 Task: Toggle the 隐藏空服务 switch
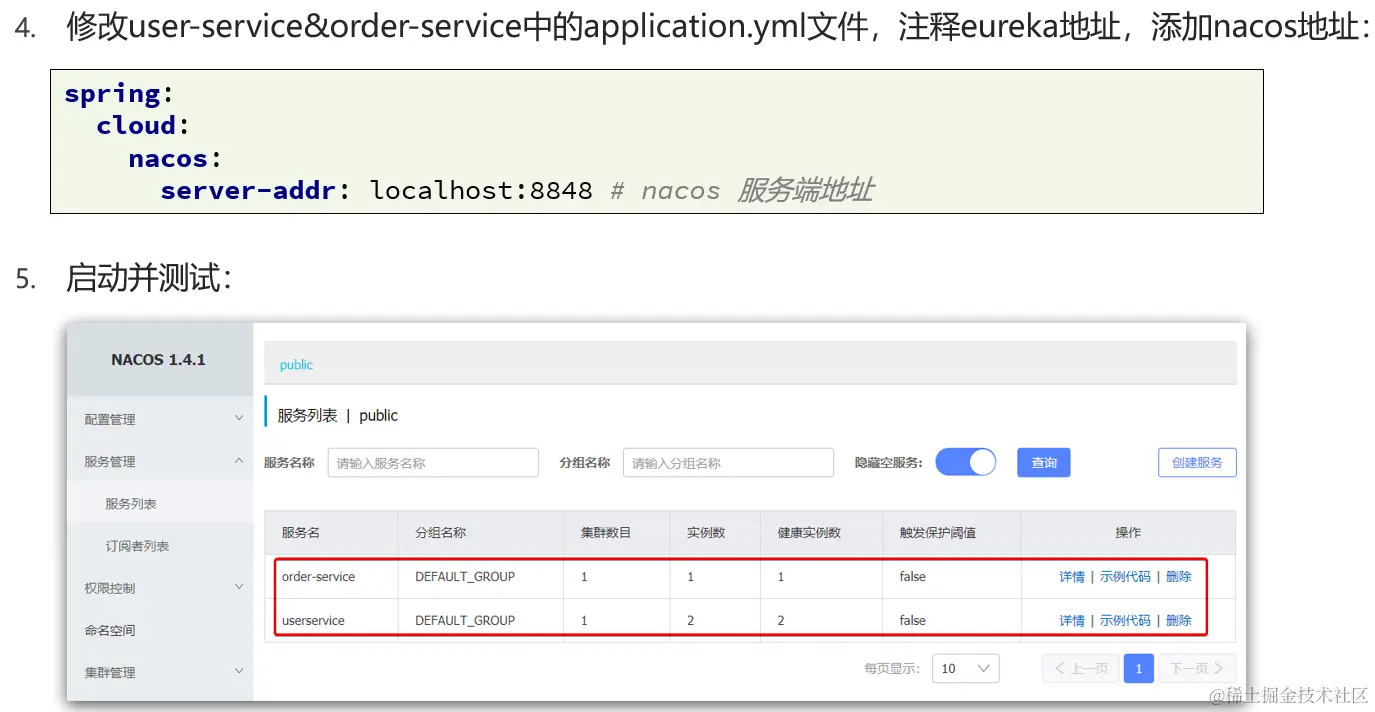pos(966,462)
